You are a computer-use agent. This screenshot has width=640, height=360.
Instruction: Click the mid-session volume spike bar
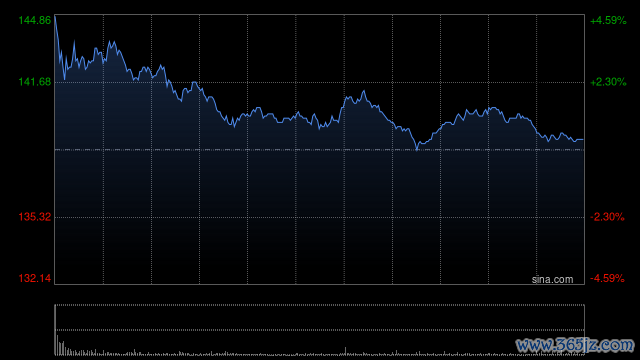pyautogui.click(x=345, y=351)
